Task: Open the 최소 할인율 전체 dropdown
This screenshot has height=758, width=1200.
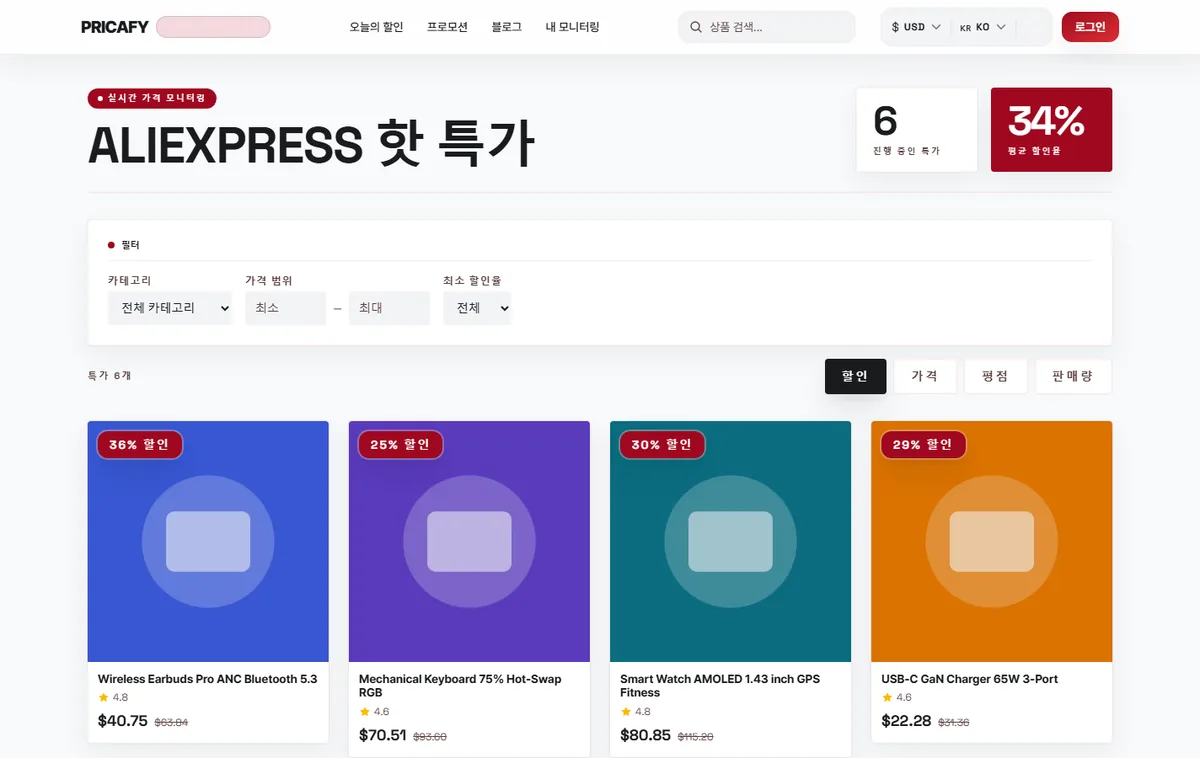Action: click(477, 308)
